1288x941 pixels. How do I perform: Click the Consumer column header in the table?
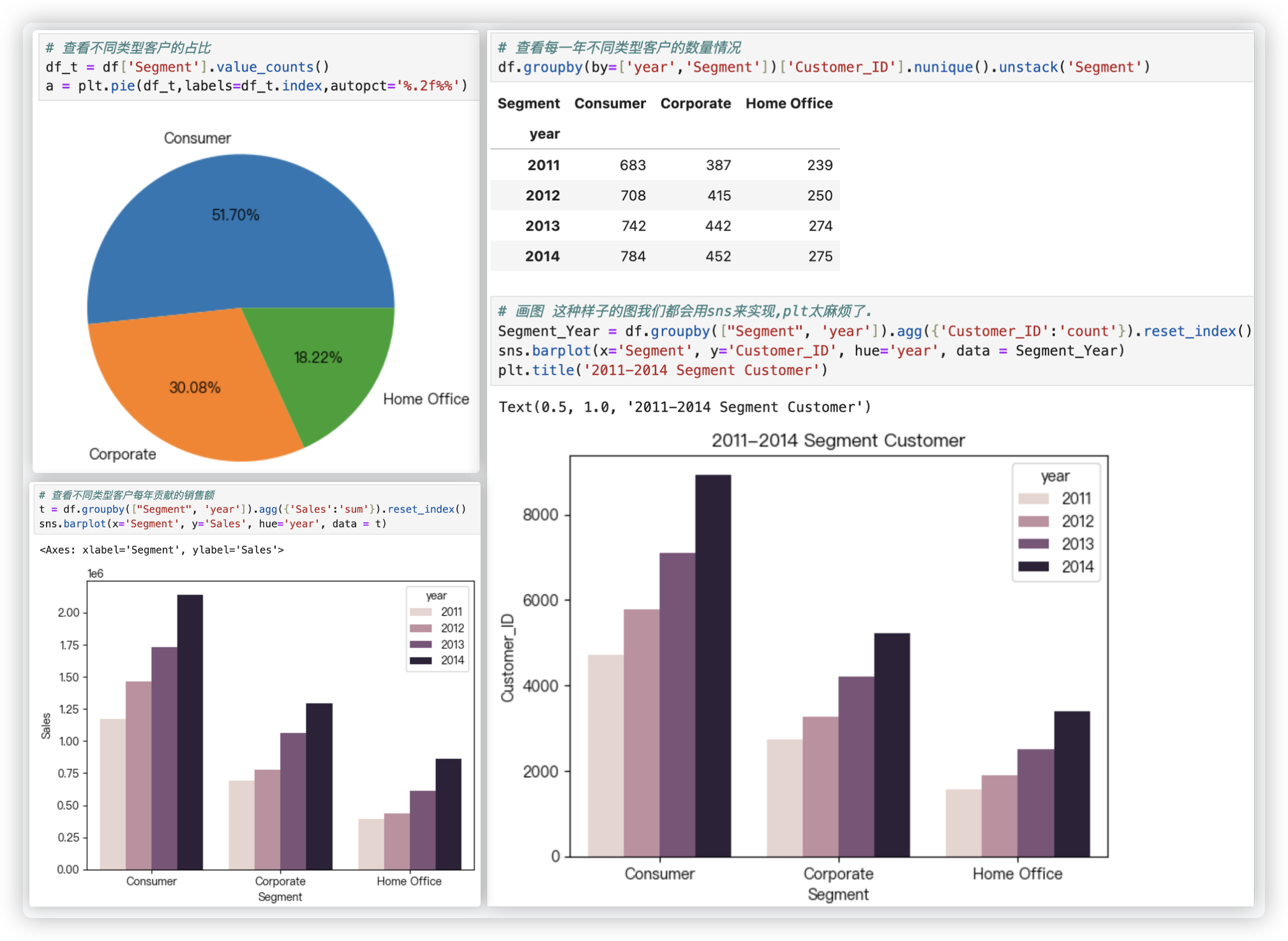[610, 103]
